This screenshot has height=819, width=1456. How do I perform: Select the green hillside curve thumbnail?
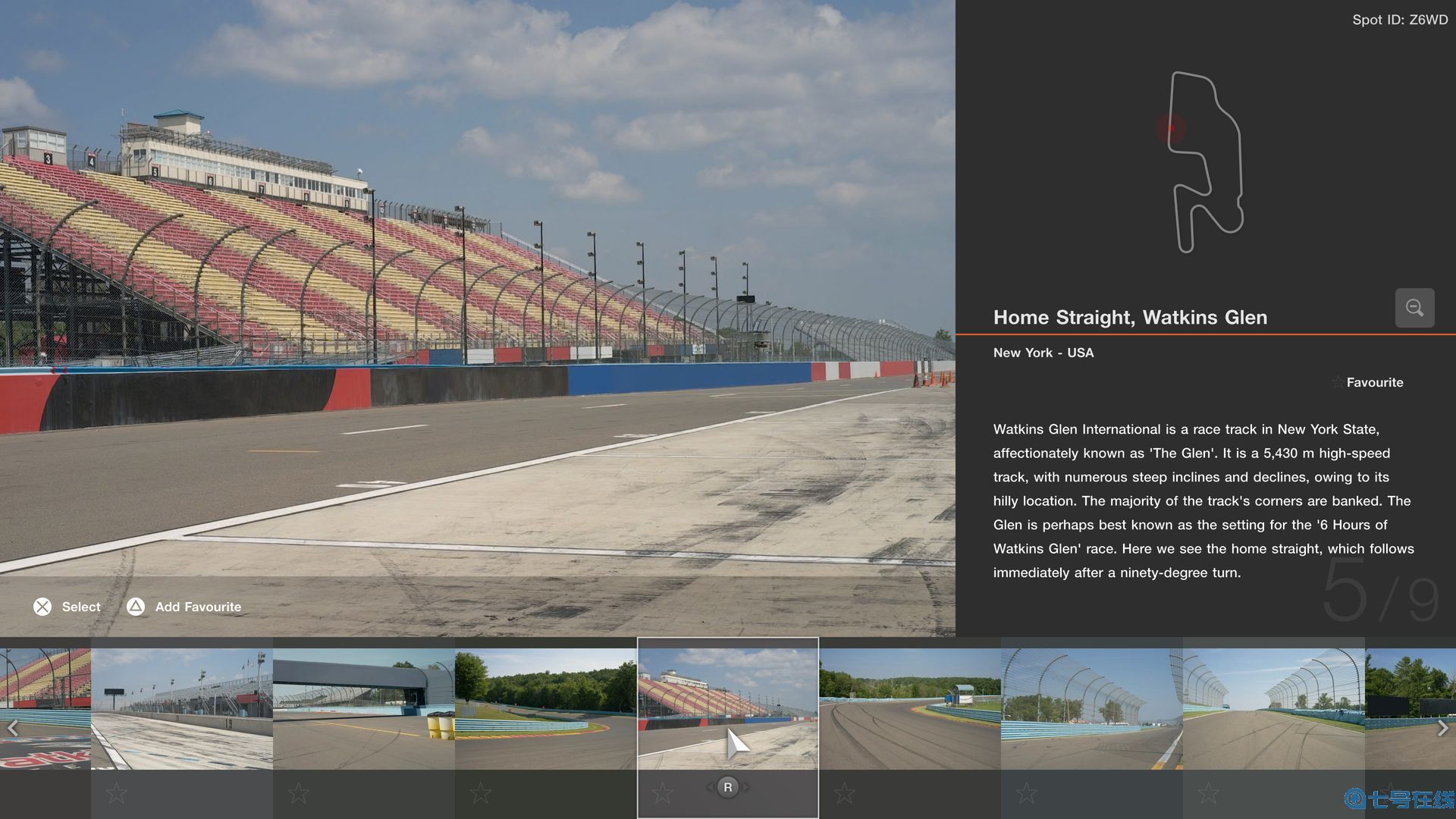coord(546,708)
